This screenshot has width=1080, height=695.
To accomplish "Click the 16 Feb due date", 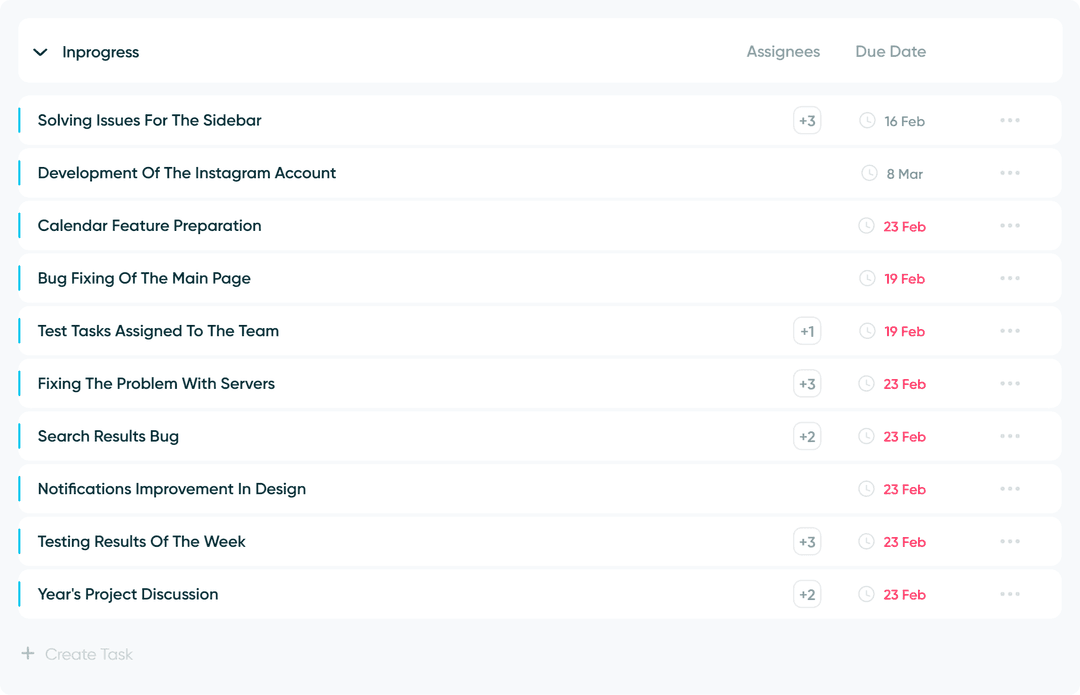I will pos(904,121).
